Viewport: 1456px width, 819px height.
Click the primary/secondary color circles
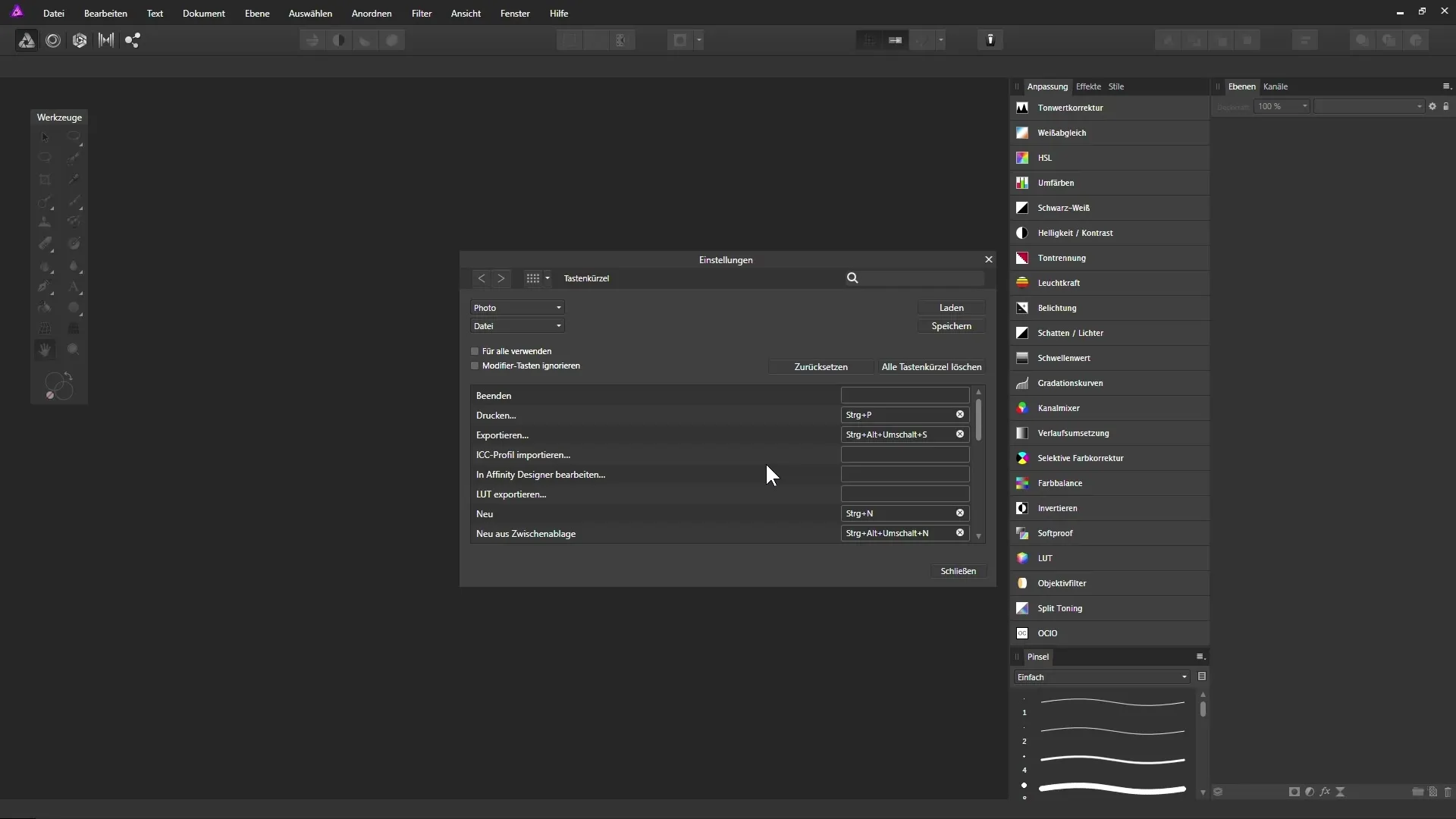point(60,387)
